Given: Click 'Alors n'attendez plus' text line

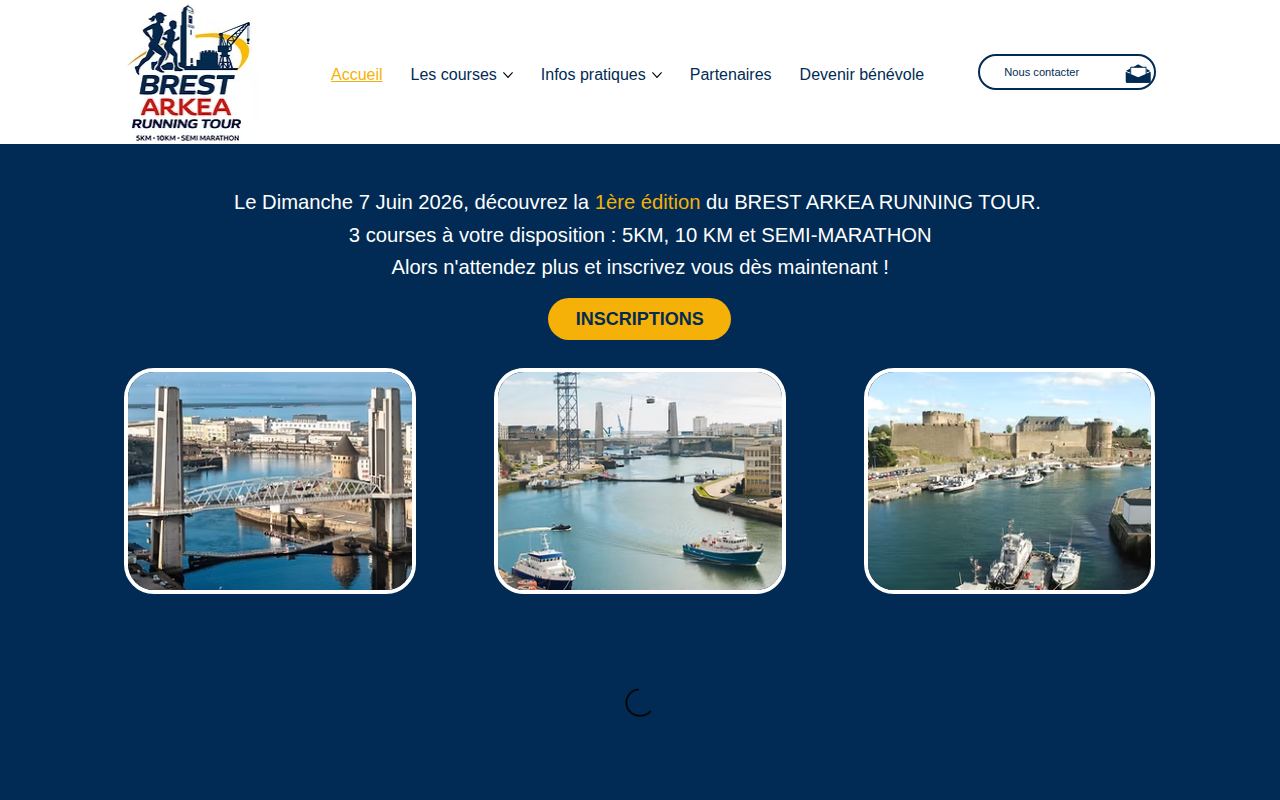Looking at the screenshot, I should (x=640, y=267).
